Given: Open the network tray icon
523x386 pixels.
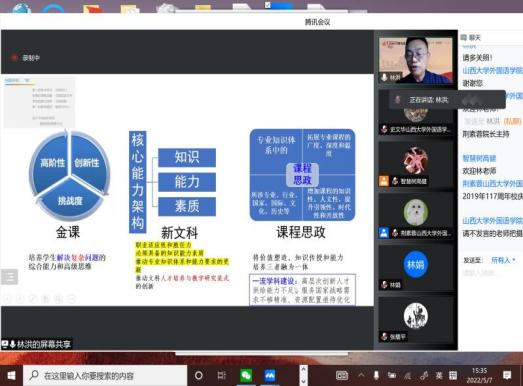Looking at the screenshot, I should point(408,376).
